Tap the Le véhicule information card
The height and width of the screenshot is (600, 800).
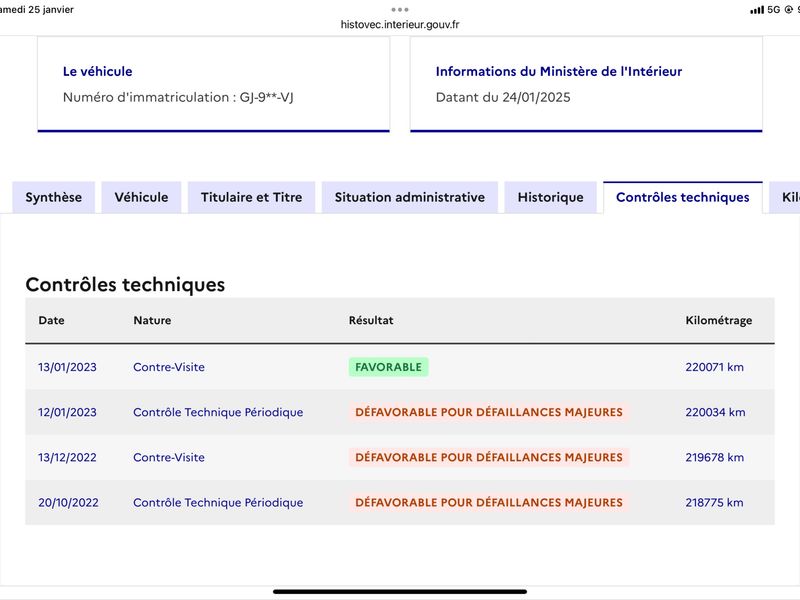(x=214, y=84)
